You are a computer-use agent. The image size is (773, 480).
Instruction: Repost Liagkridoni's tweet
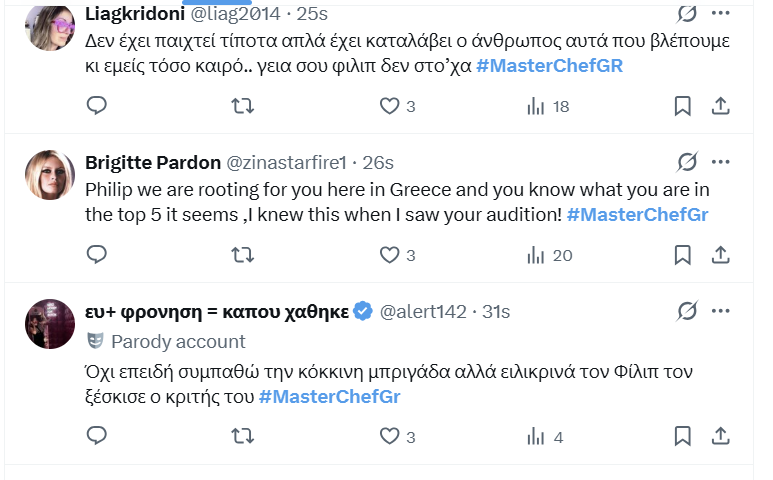click(242, 106)
